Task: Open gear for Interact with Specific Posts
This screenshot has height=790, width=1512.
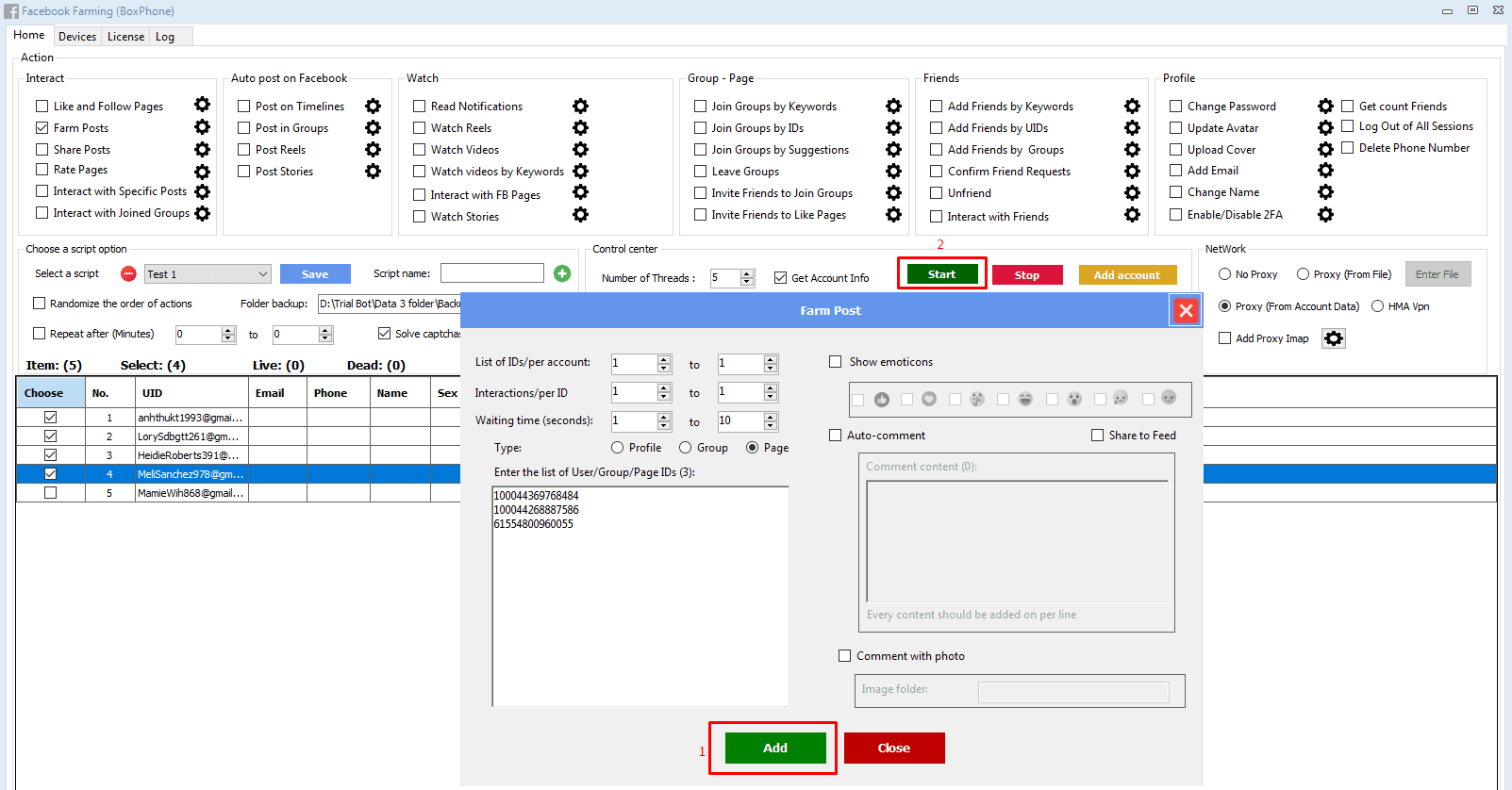Action: coord(202,191)
